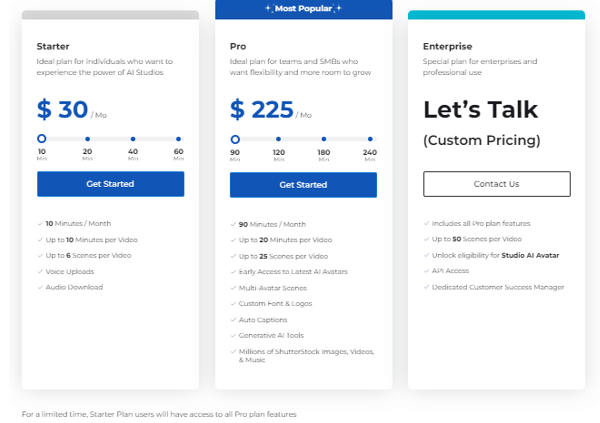Click Get Started under the Pro plan
600x423 pixels.
coord(303,185)
